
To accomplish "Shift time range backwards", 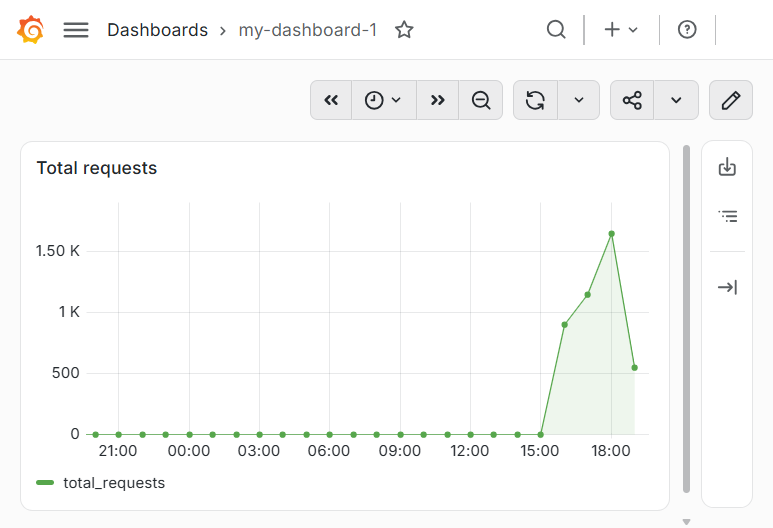I will pyautogui.click(x=331, y=100).
